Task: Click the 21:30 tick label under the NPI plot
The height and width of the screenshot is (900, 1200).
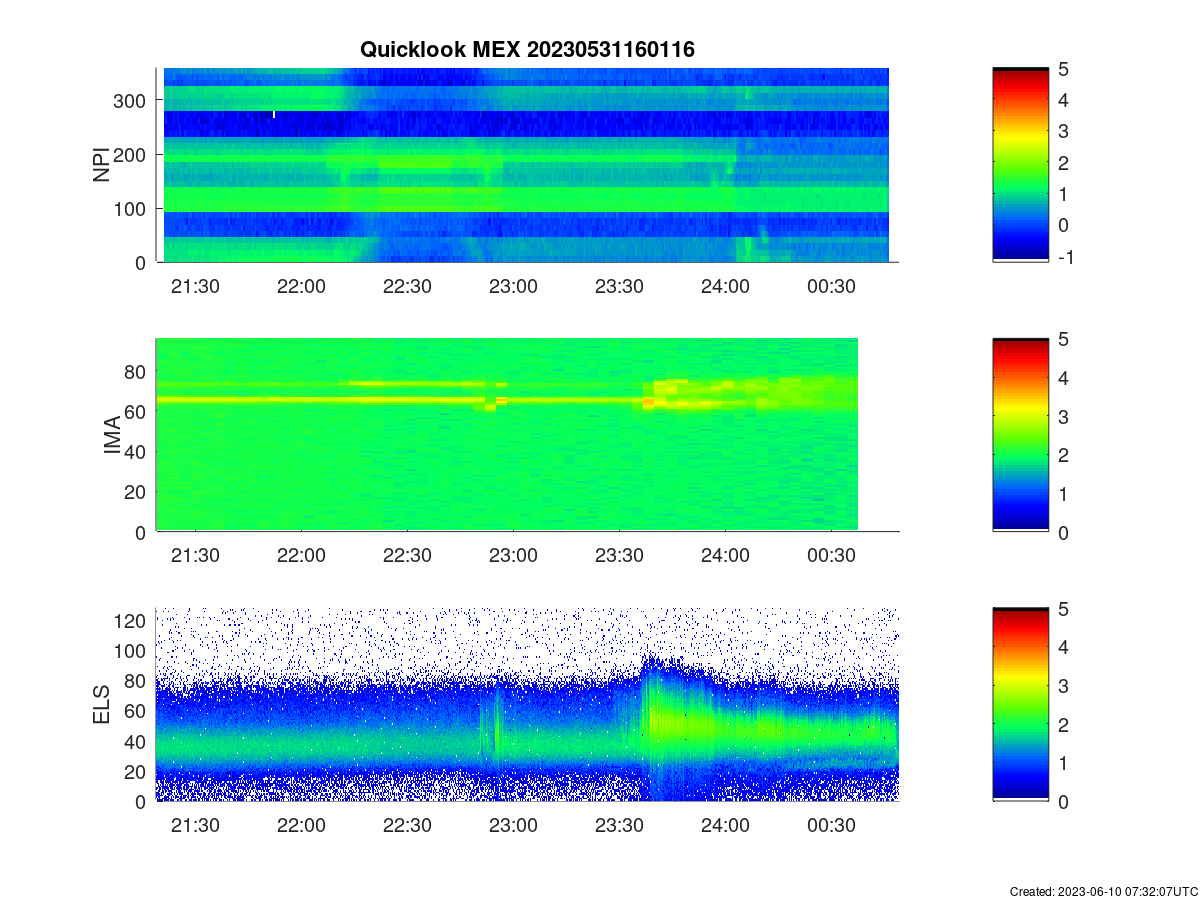Action: [x=195, y=286]
